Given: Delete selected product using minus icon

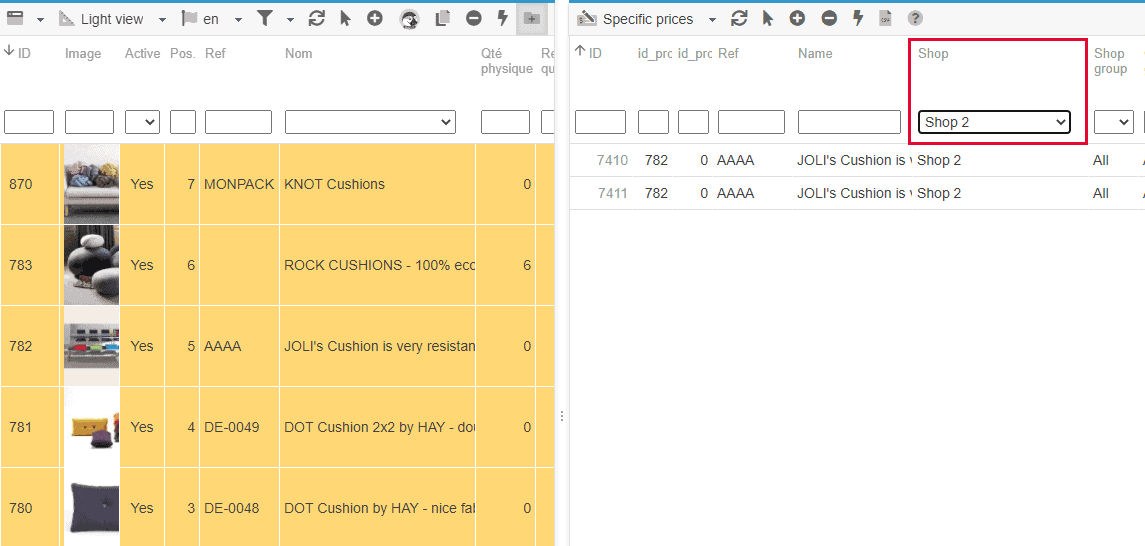Looking at the screenshot, I should tap(474, 19).
